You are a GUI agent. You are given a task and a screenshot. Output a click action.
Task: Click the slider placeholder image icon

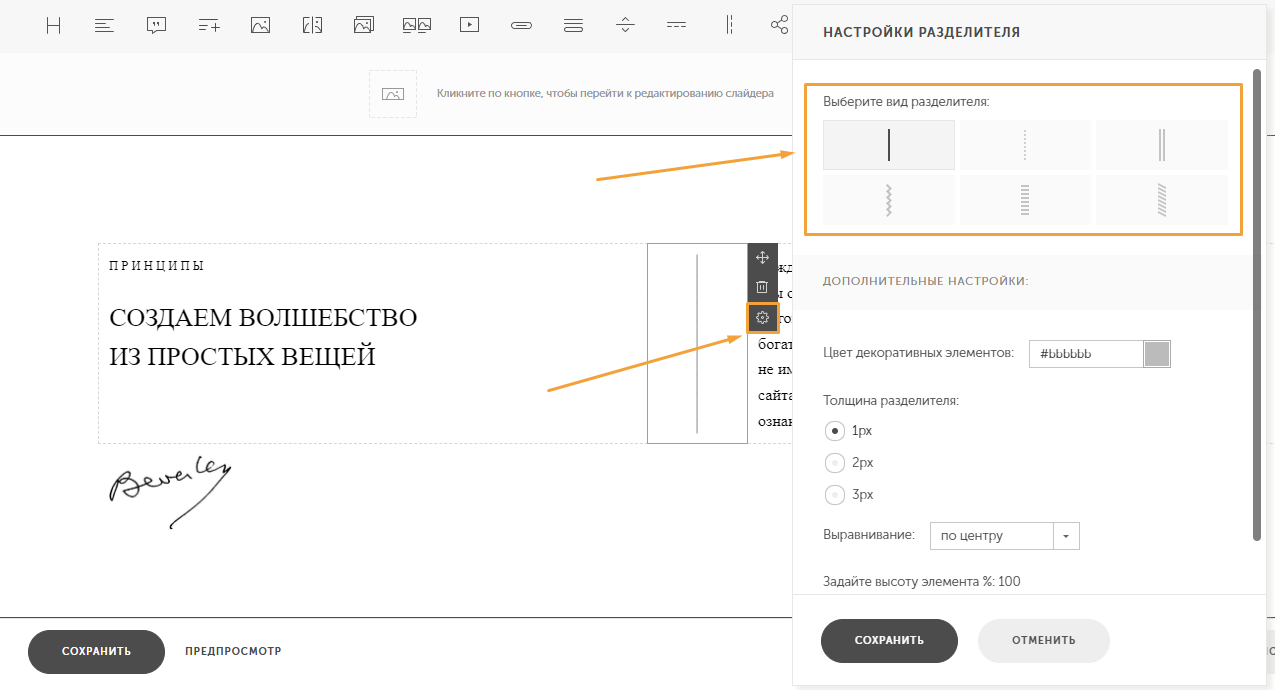(393, 94)
